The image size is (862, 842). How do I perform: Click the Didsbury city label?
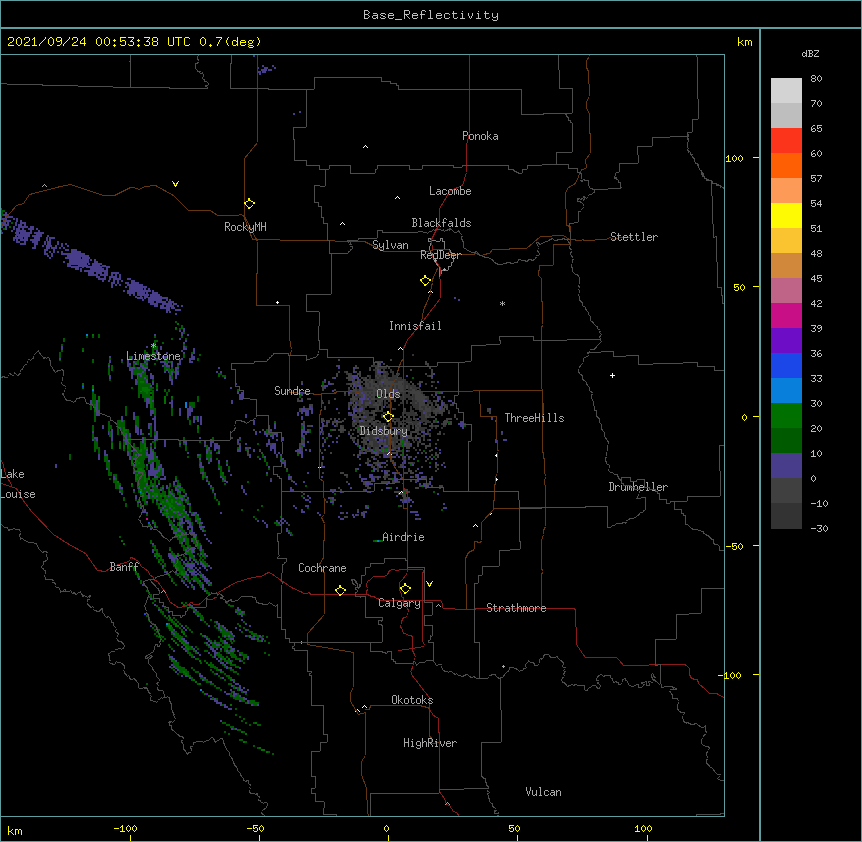(384, 431)
